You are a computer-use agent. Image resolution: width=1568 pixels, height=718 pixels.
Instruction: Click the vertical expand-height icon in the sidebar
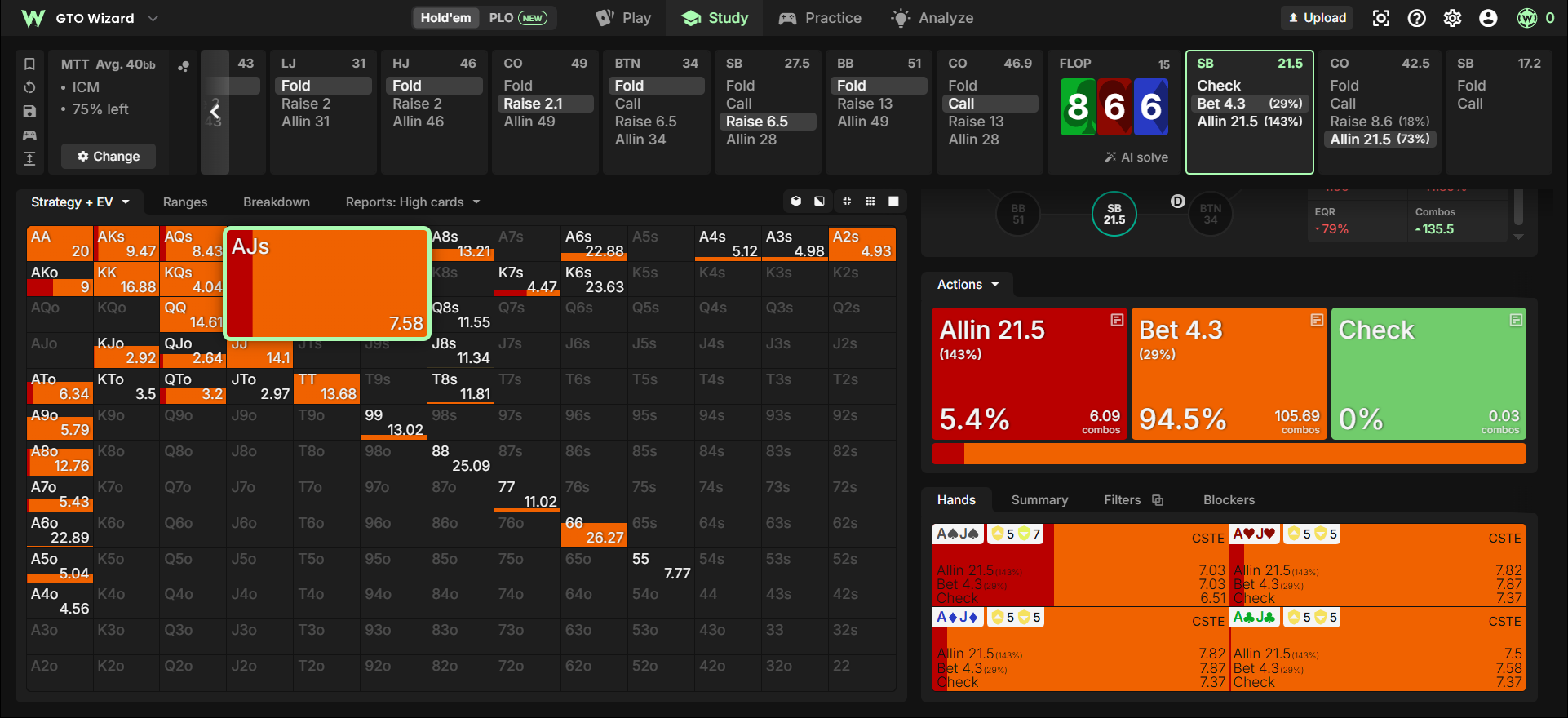click(x=29, y=158)
